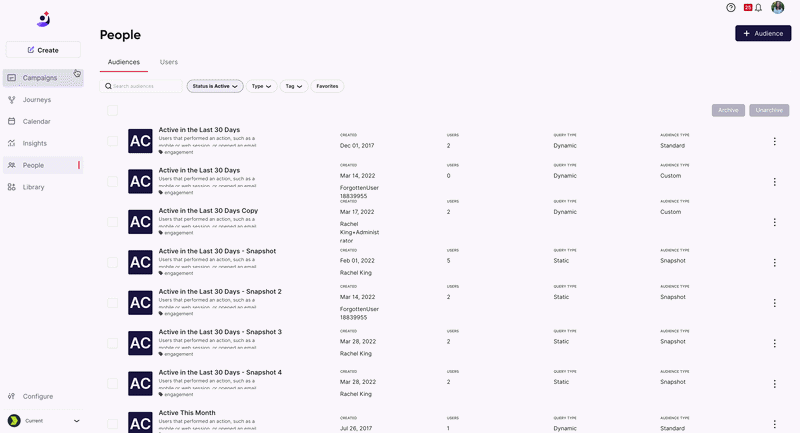
Task: Toggle the Favorites filter
Action: click(x=327, y=86)
